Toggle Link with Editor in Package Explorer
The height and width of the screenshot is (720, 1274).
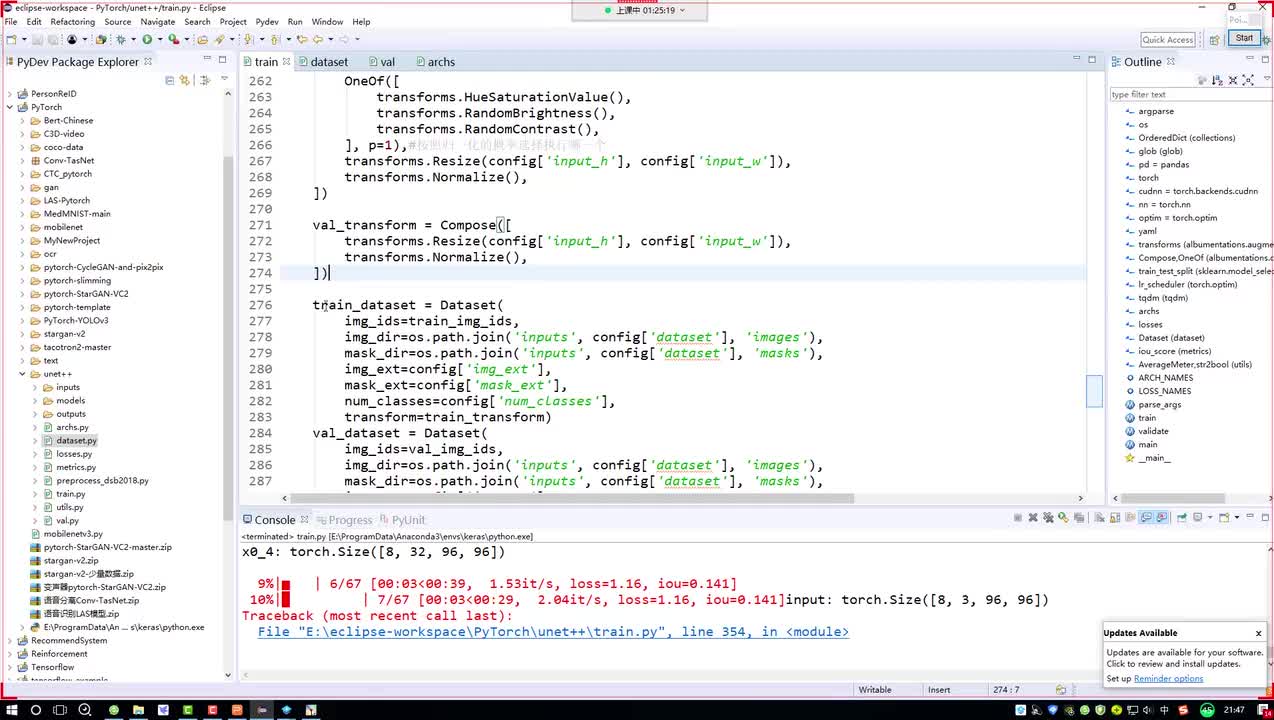(185, 80)
